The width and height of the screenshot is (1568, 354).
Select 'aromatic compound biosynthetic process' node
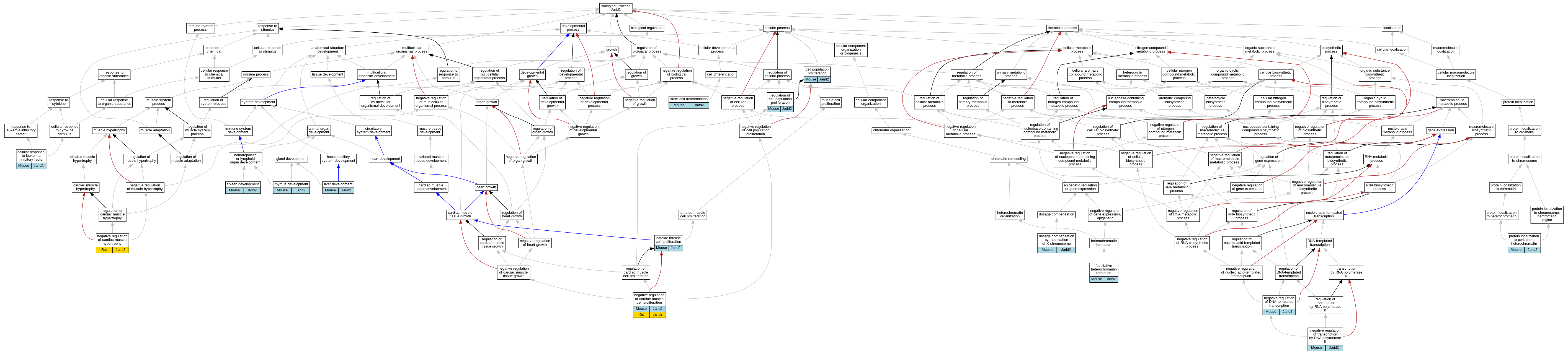(x=1175, y=101)
